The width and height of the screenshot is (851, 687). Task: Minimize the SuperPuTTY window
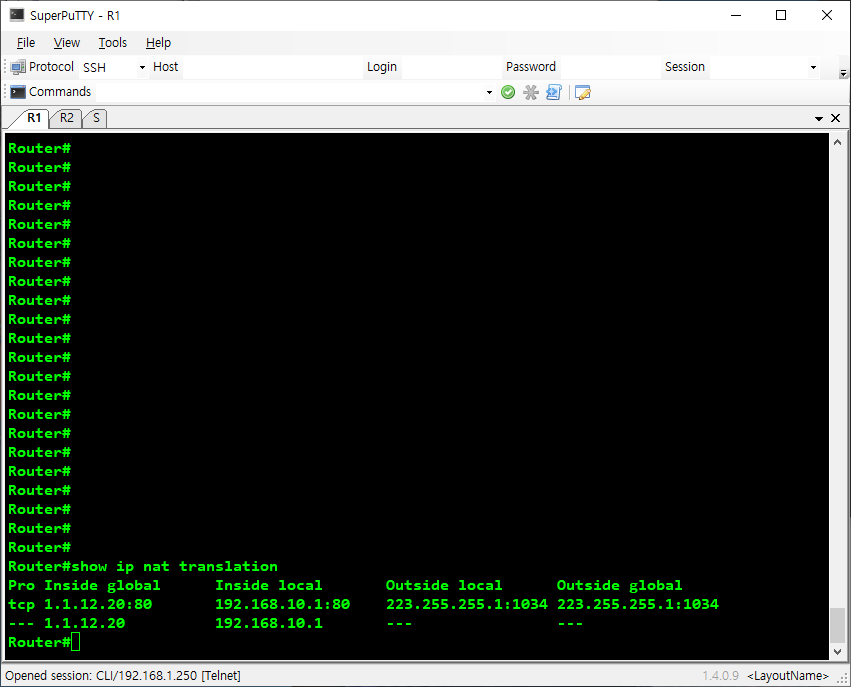point(736,15)
